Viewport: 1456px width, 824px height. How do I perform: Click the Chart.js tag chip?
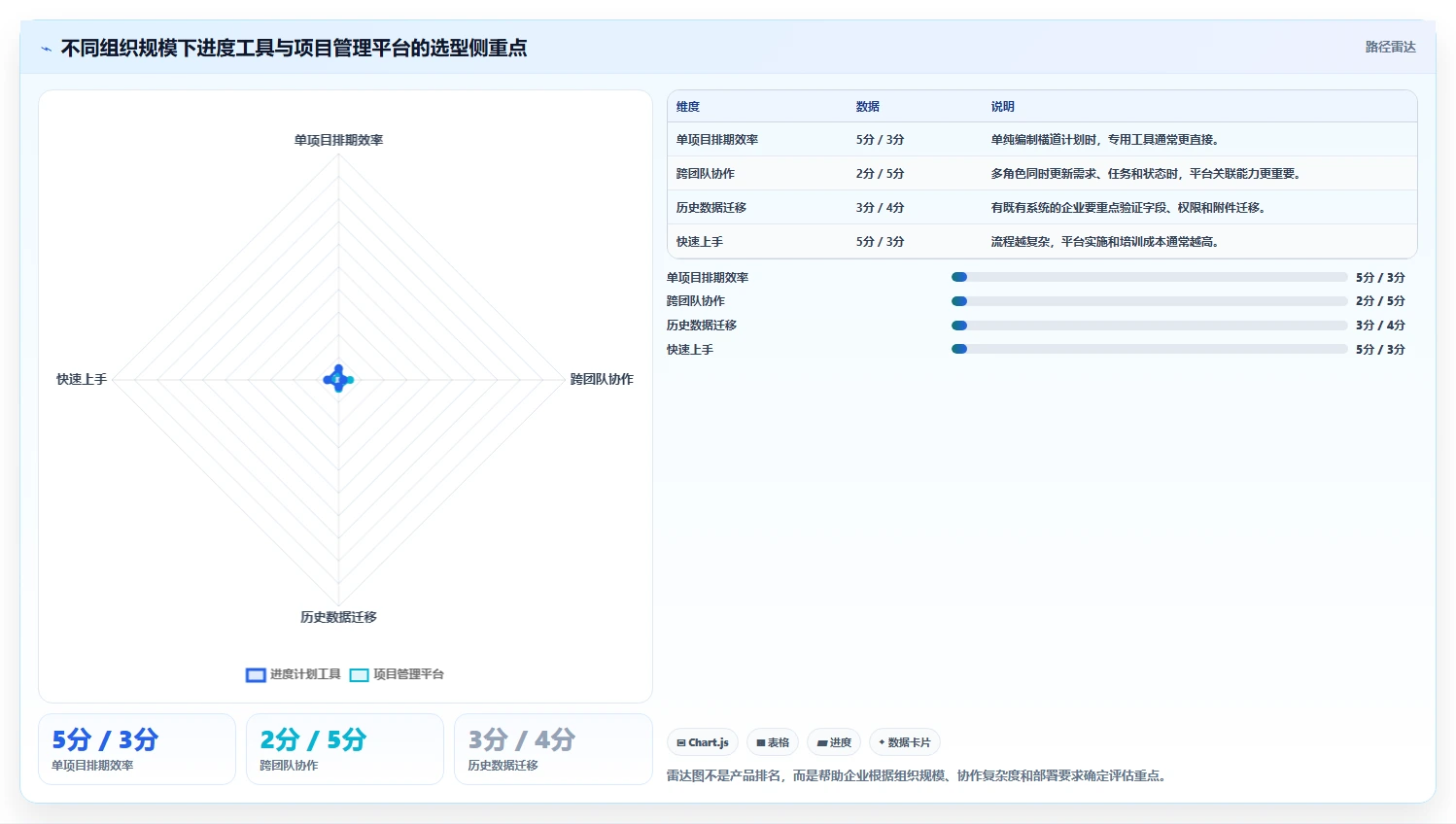703,742
